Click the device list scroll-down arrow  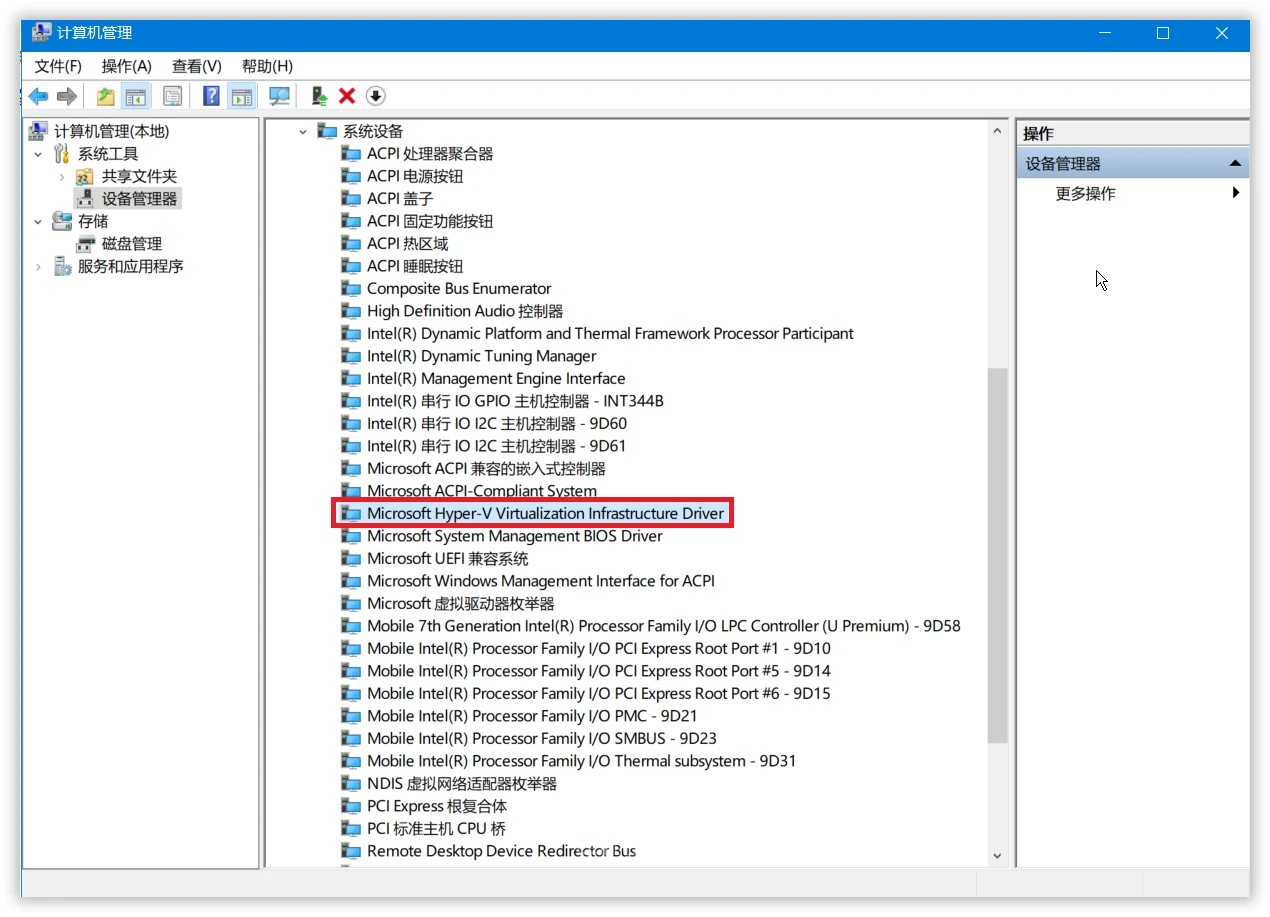[x=997, y=856]
